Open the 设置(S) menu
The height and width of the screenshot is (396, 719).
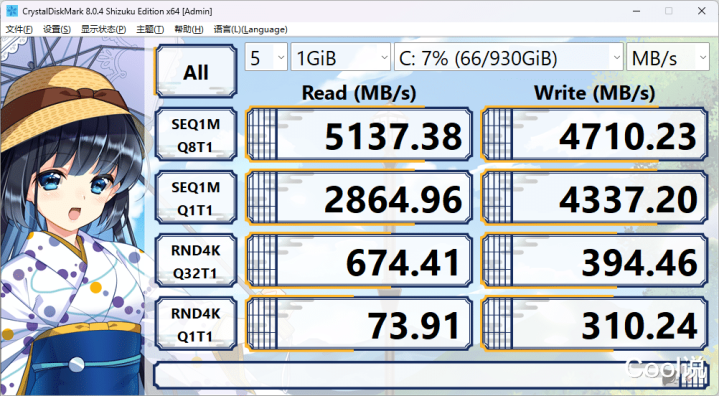pos(57,29)
